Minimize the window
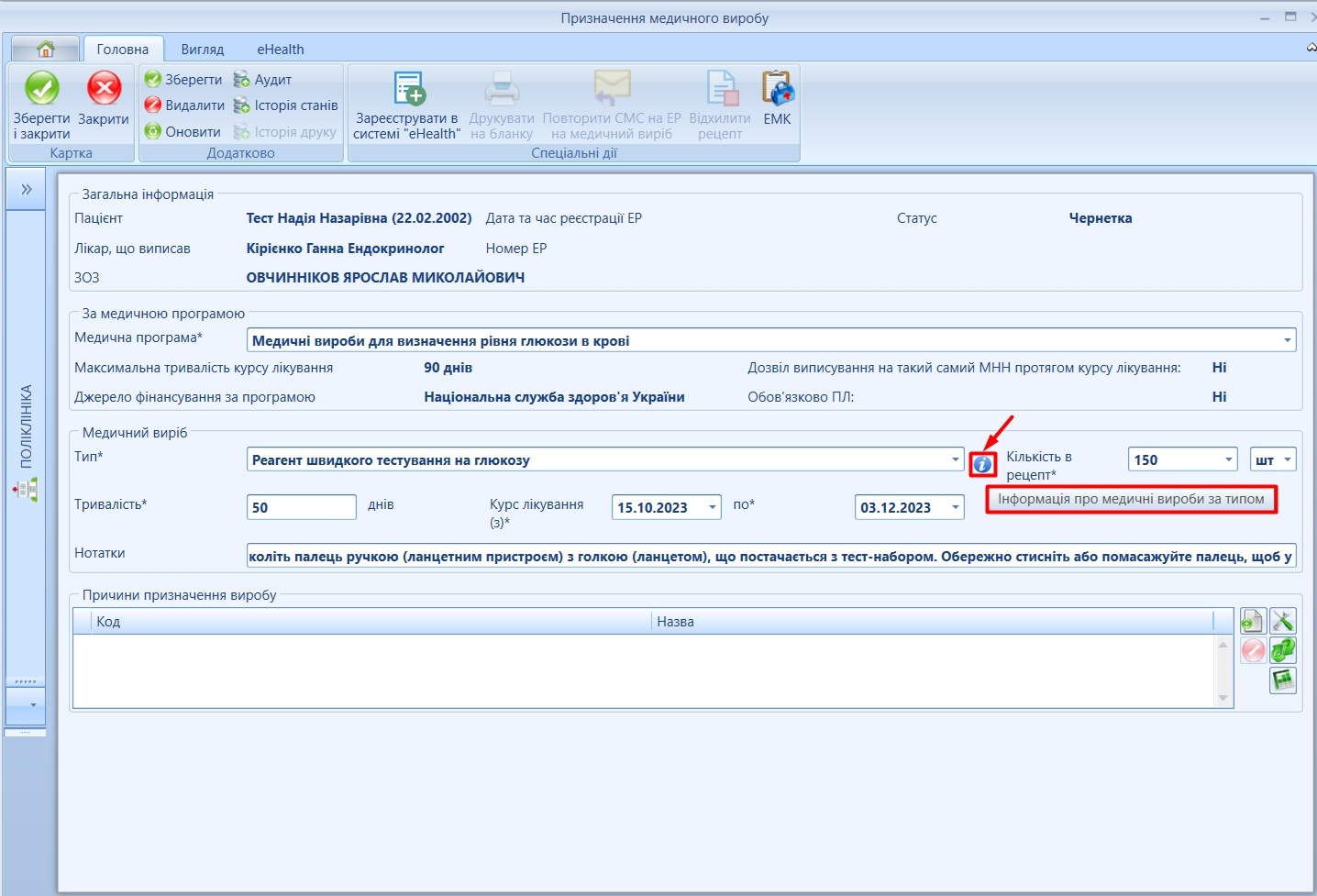 point(1266,17)
